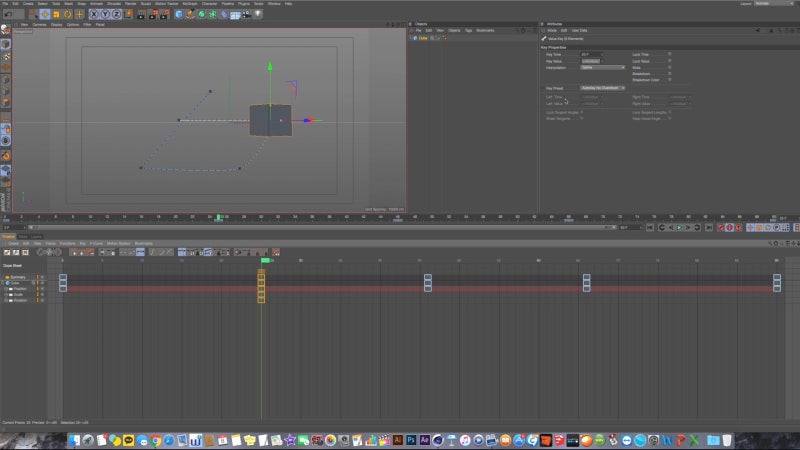This screenshot has height=450, width=800.
Task: Enable the Mute checkbox
Action: tap(669, 67)
